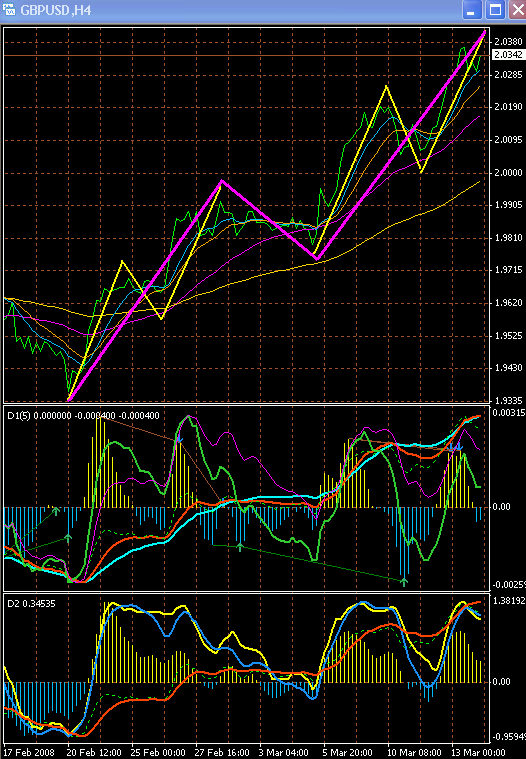This screenshot has height=759, width=526.
Task: Select the green up arrow at D1 panel's lowest trough
Action: click(404, 581)
